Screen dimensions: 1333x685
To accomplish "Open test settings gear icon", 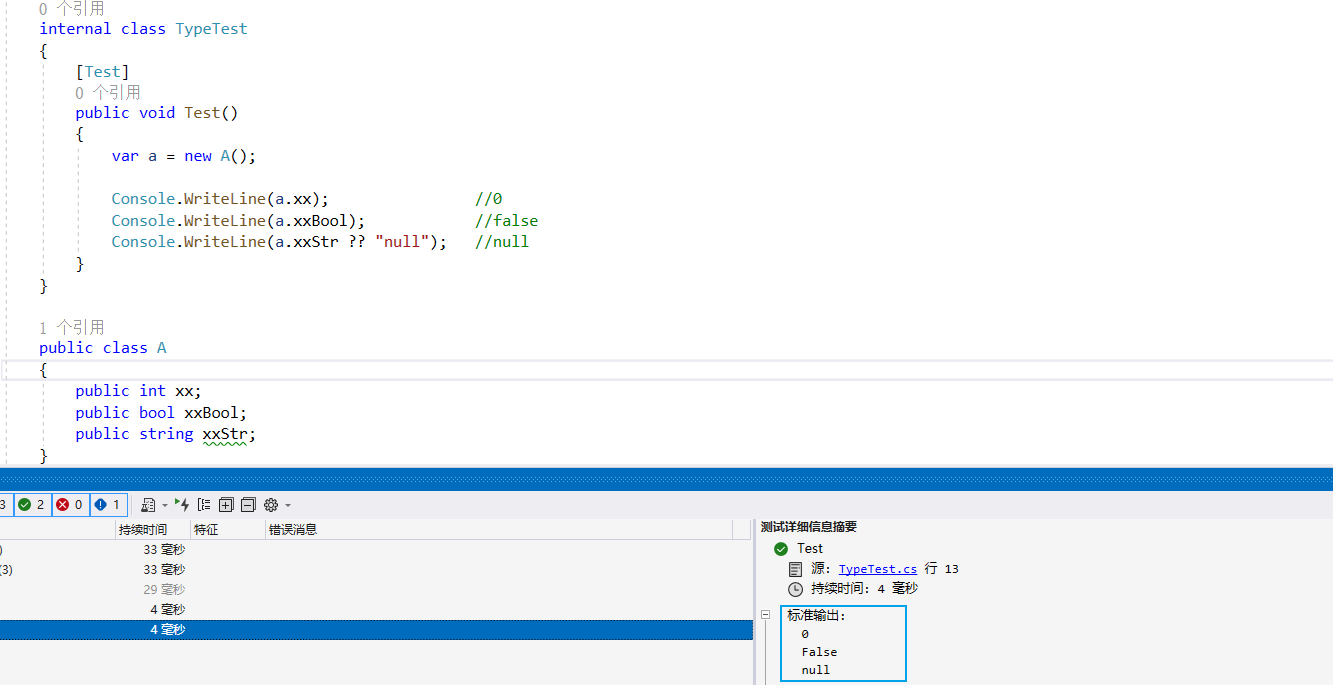I will coord(271,505).
